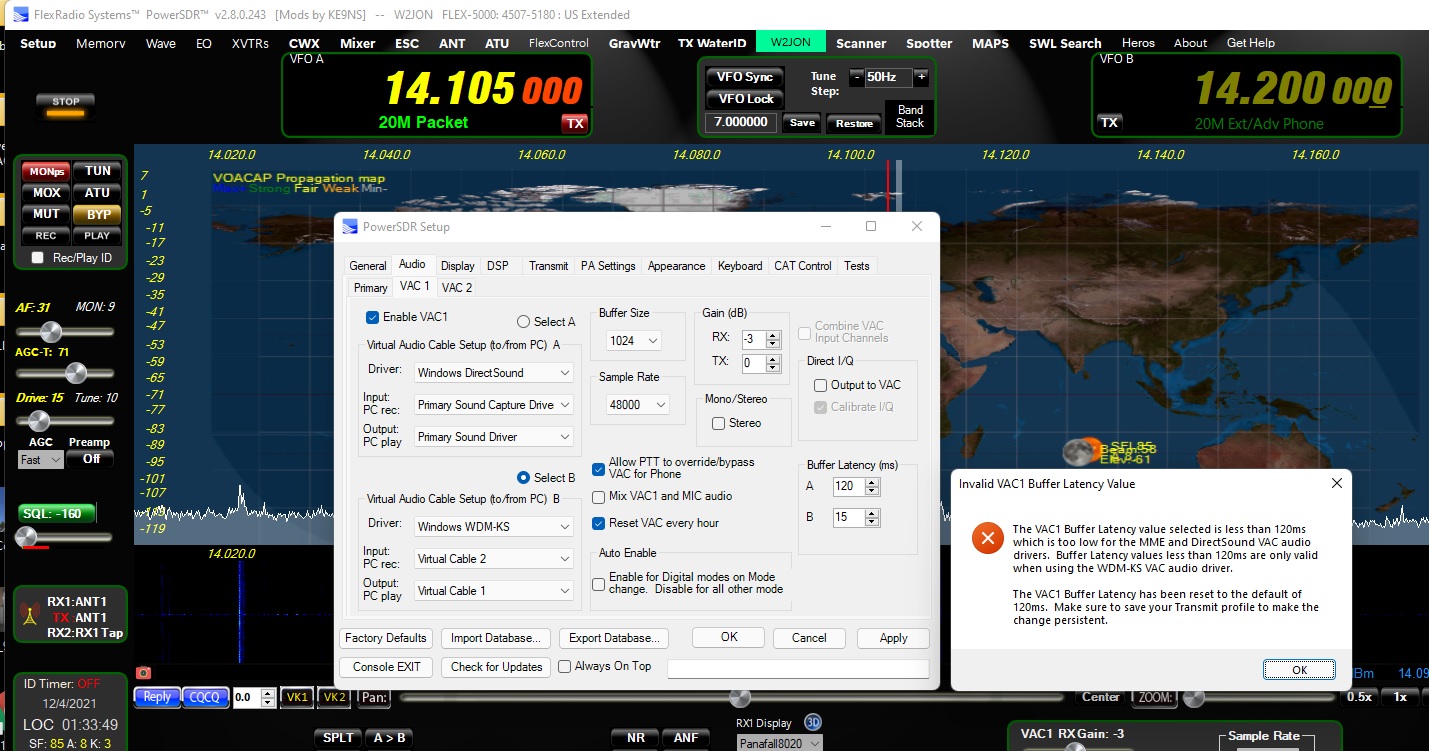Toggle Allow PTT to override/bypass VAC
This screenshot has height=751, width=1429.
(598, 468)
